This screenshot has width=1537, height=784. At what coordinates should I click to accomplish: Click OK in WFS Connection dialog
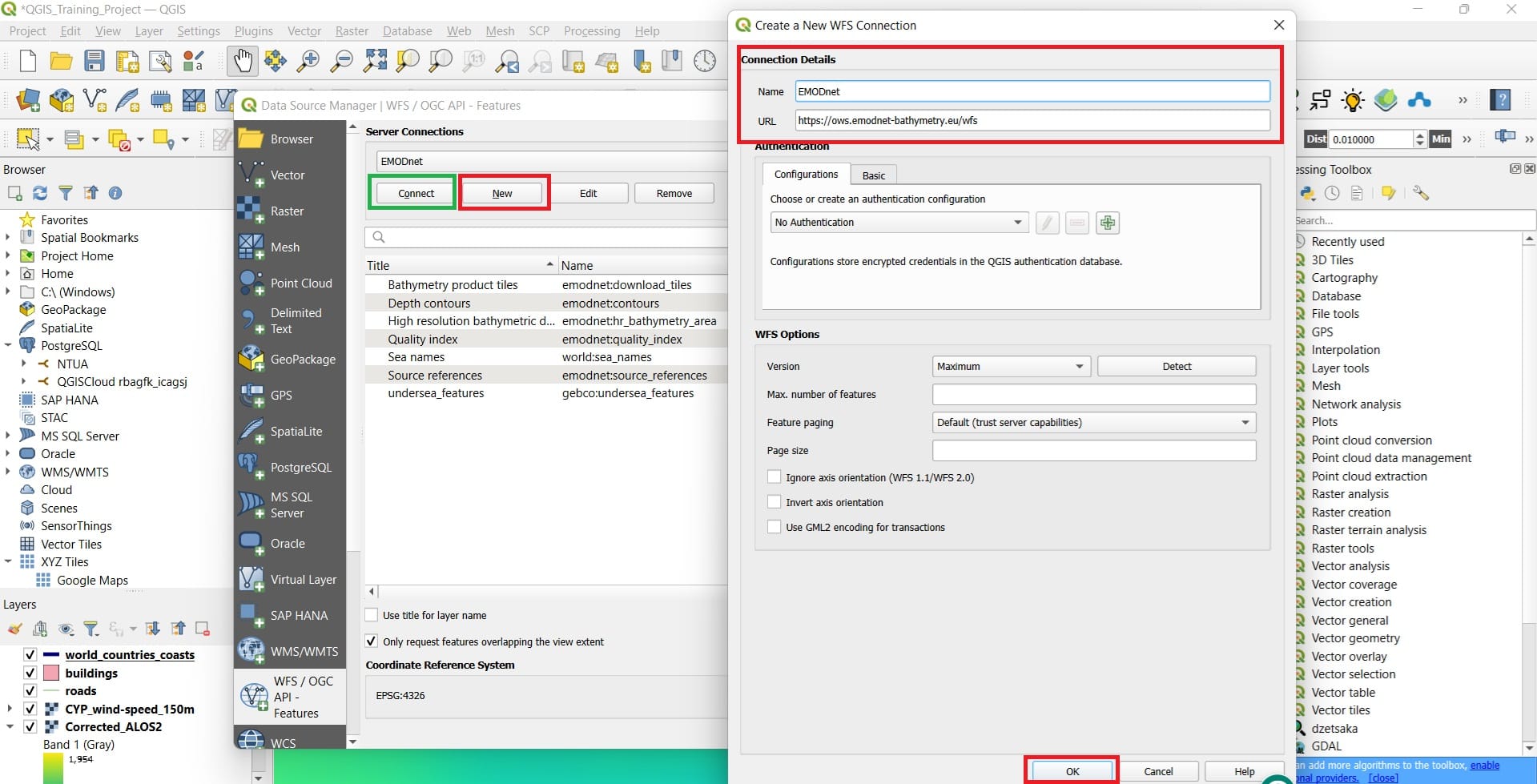pyautogui.click(x=1072, y=771)
